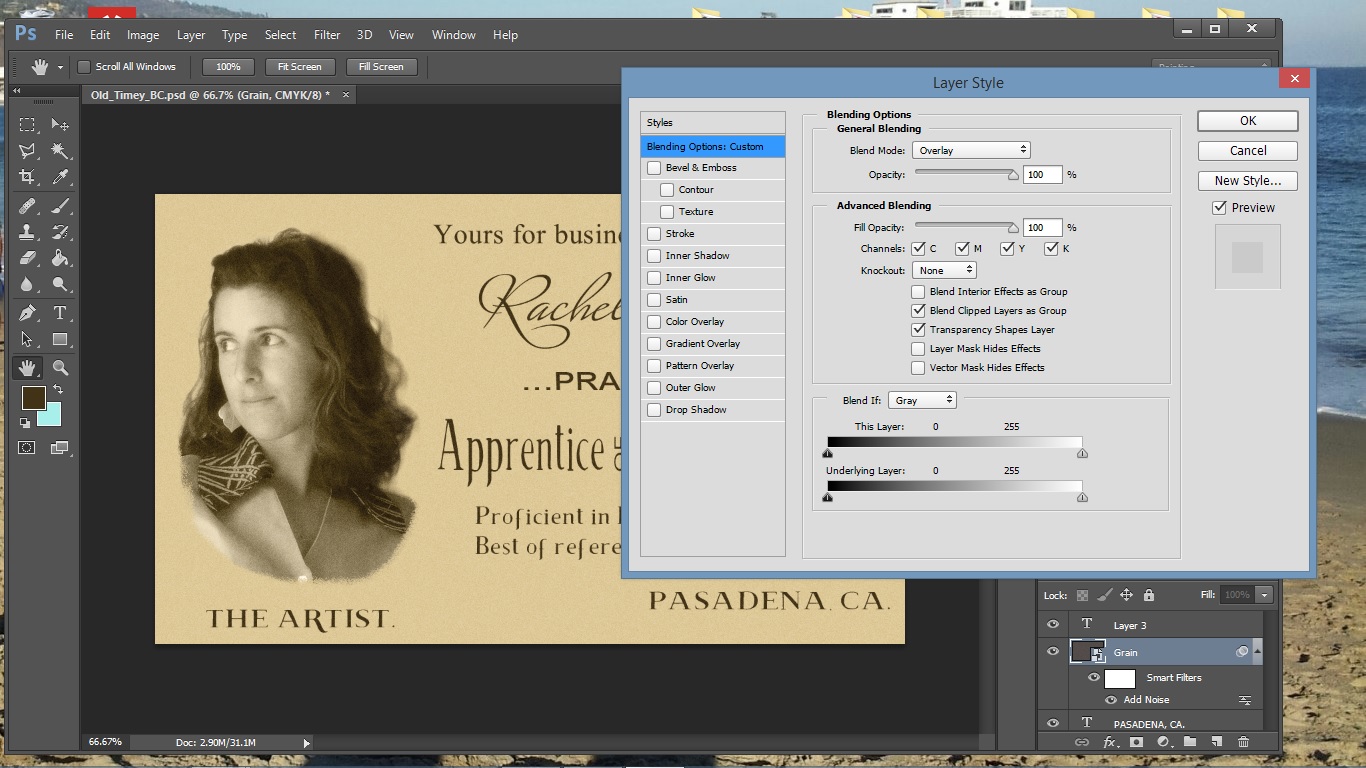
Task: Select the Crop tool
Action: [x=27, y=177]
